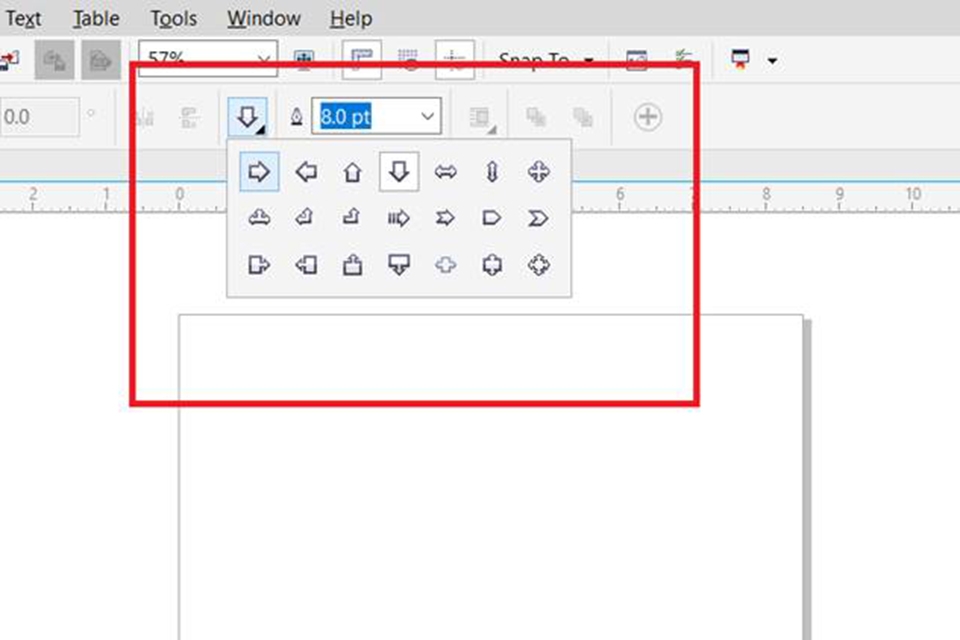Open the Text menu
The width and height of the screenshot is (960, 640).
point(23,18)
